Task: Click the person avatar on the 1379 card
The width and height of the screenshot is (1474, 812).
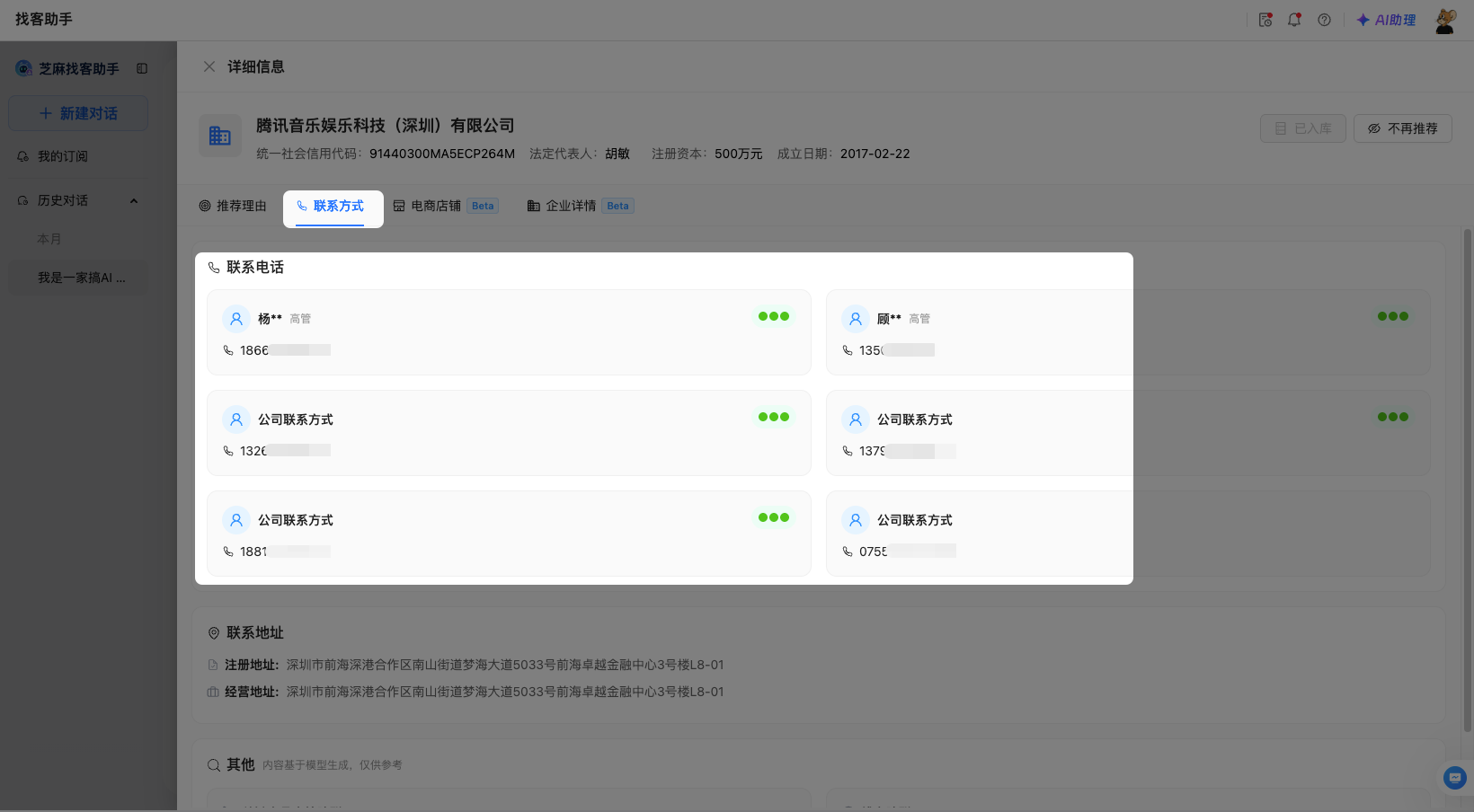Action: (856, 419)
